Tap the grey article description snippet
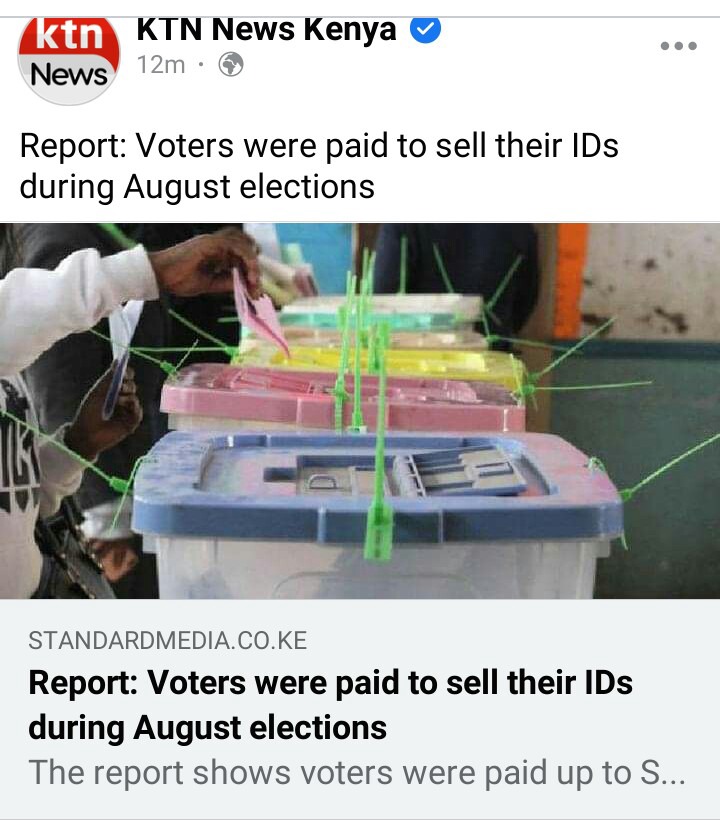 pos(357,773)
